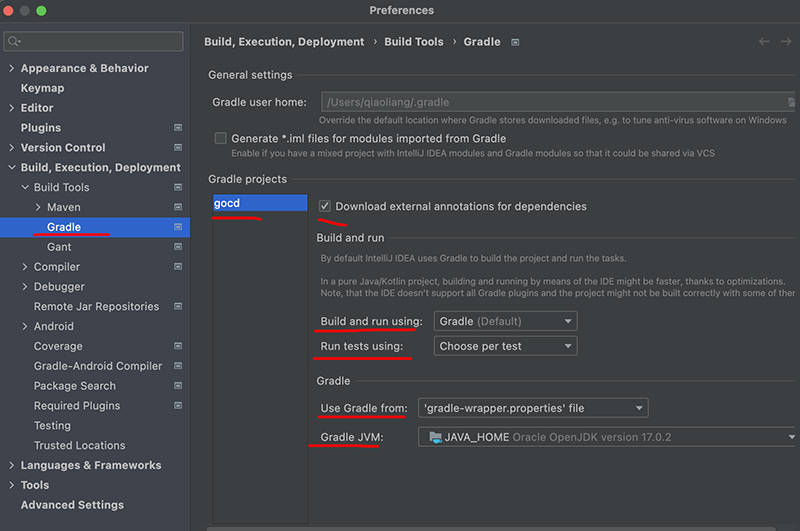Click the folder browse icon for Gradle user home
800x531 pixels.
tap(791, 102)
